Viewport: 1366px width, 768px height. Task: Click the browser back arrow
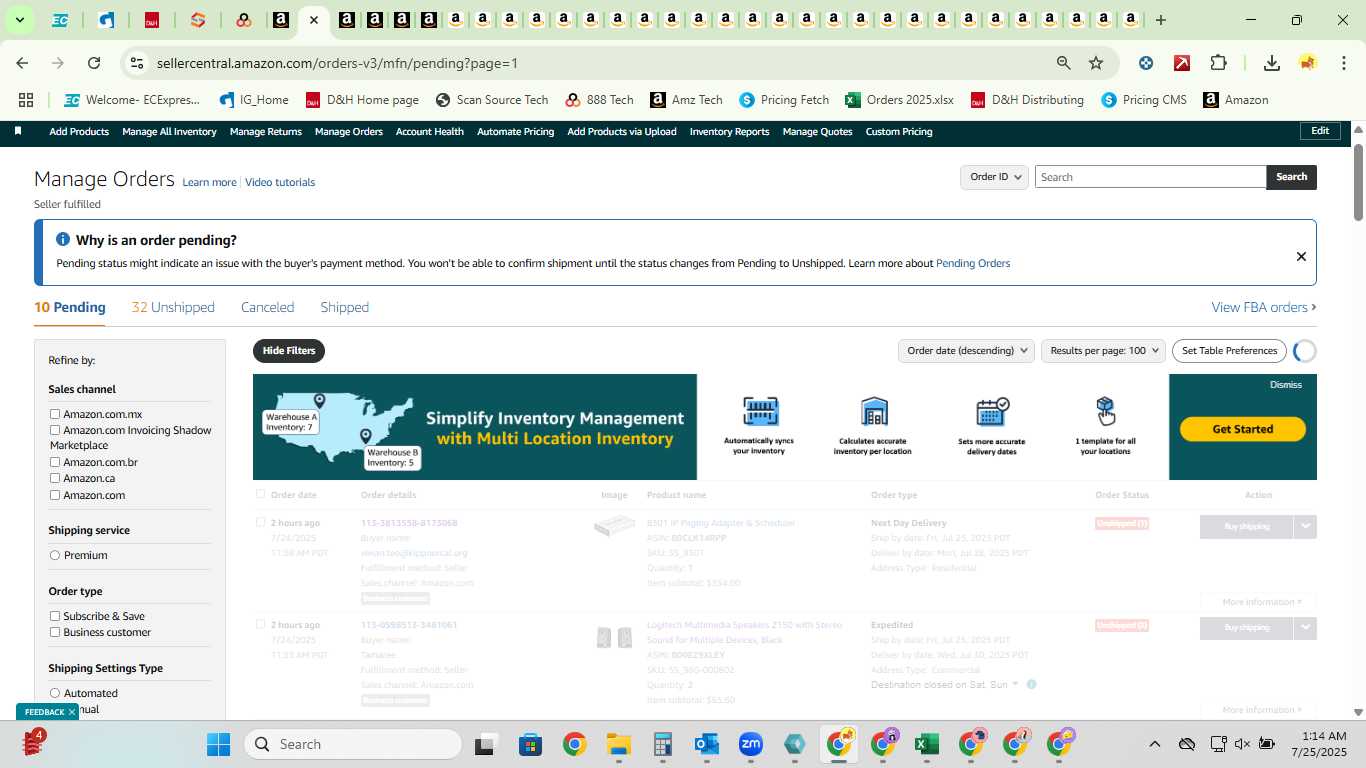click(22, 63)
